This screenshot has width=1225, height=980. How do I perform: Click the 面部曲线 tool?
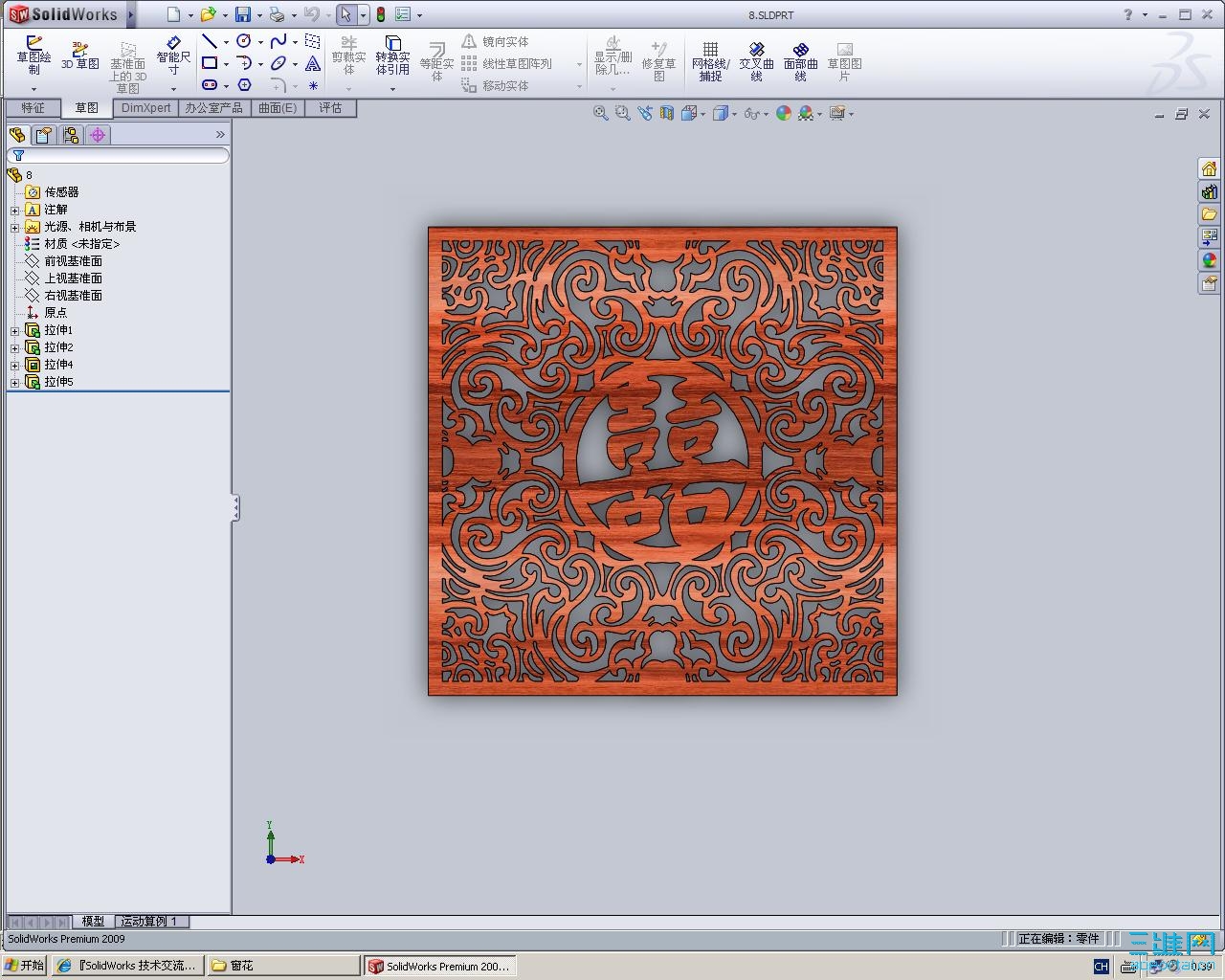800,61
